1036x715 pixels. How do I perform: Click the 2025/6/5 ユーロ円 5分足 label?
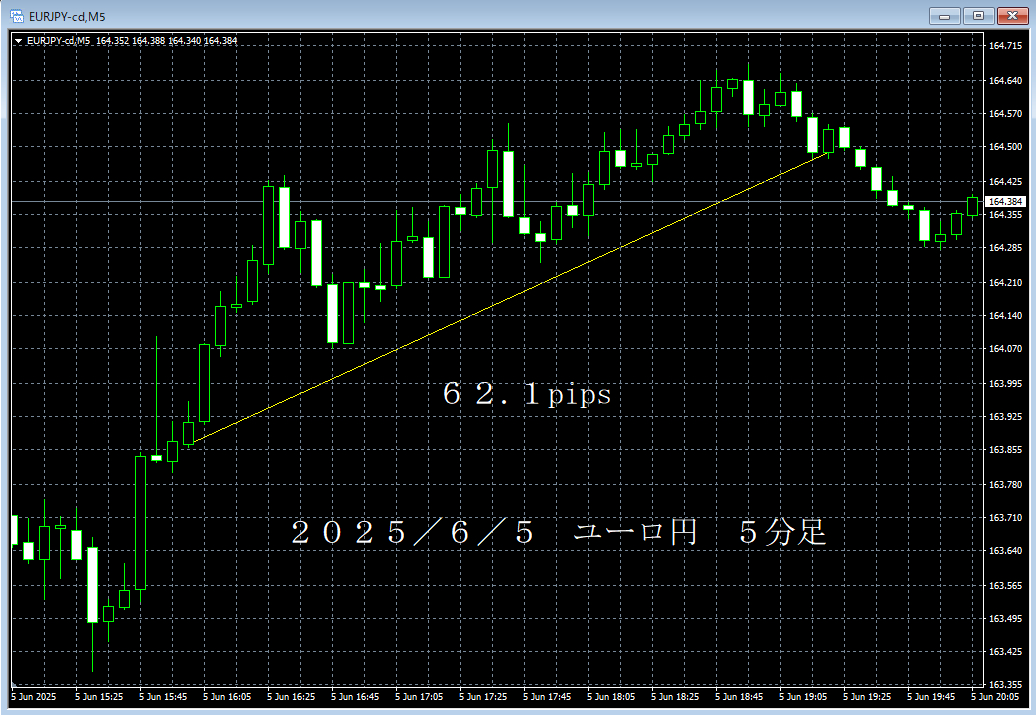click(x=559, y=532)
